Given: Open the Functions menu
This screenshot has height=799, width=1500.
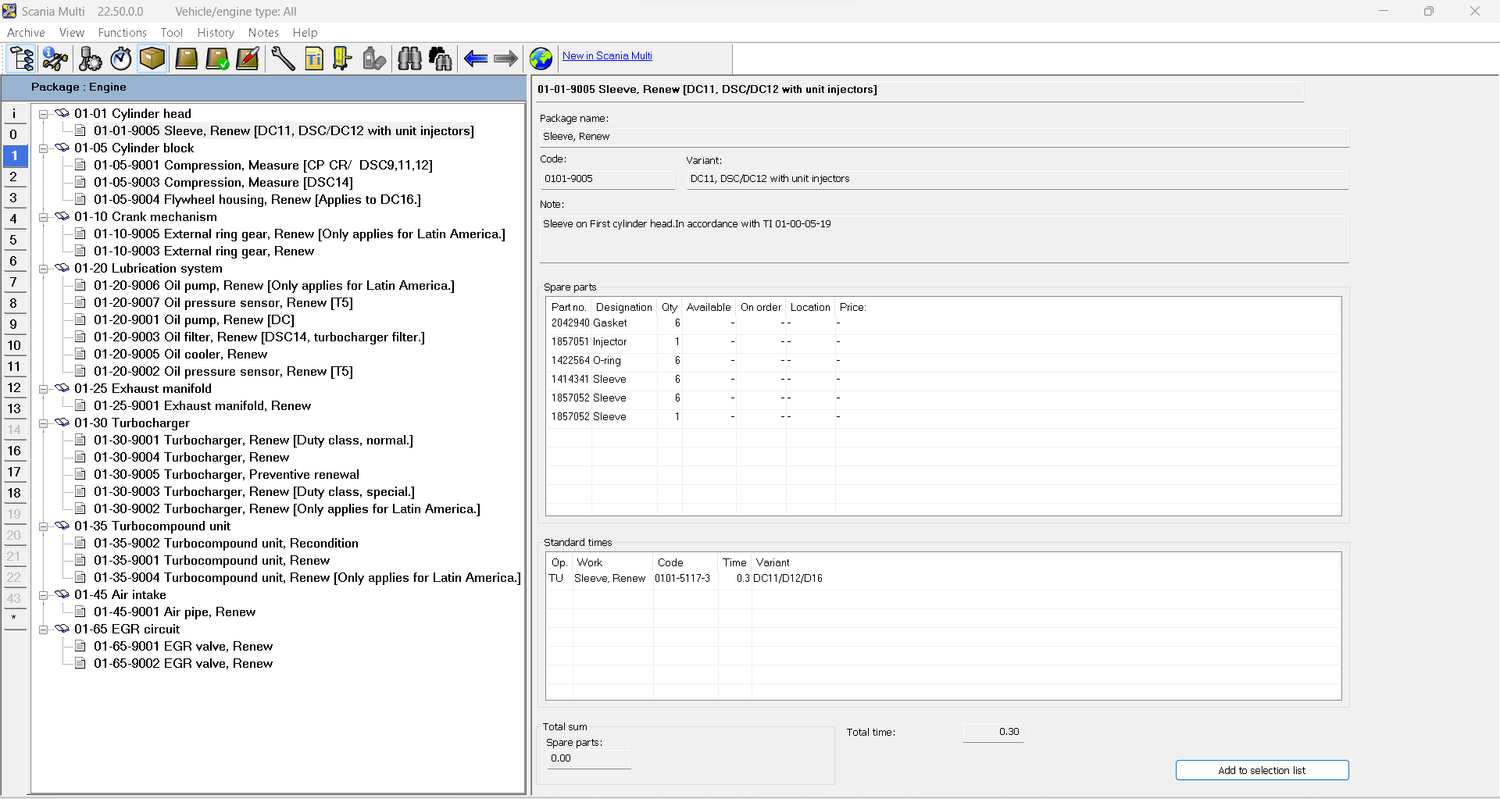Looking at the screenshot, I should [122, 33].
